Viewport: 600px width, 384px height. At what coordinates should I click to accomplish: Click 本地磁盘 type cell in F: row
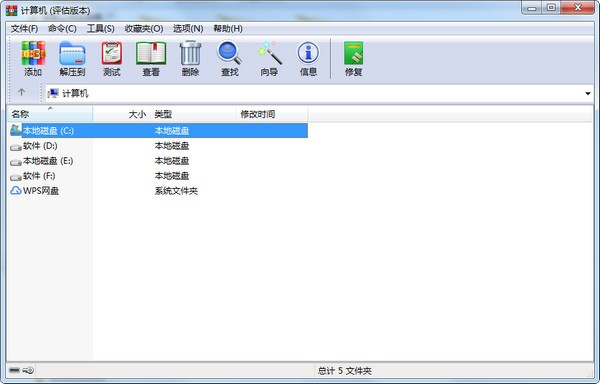click(x=172, y=176)
